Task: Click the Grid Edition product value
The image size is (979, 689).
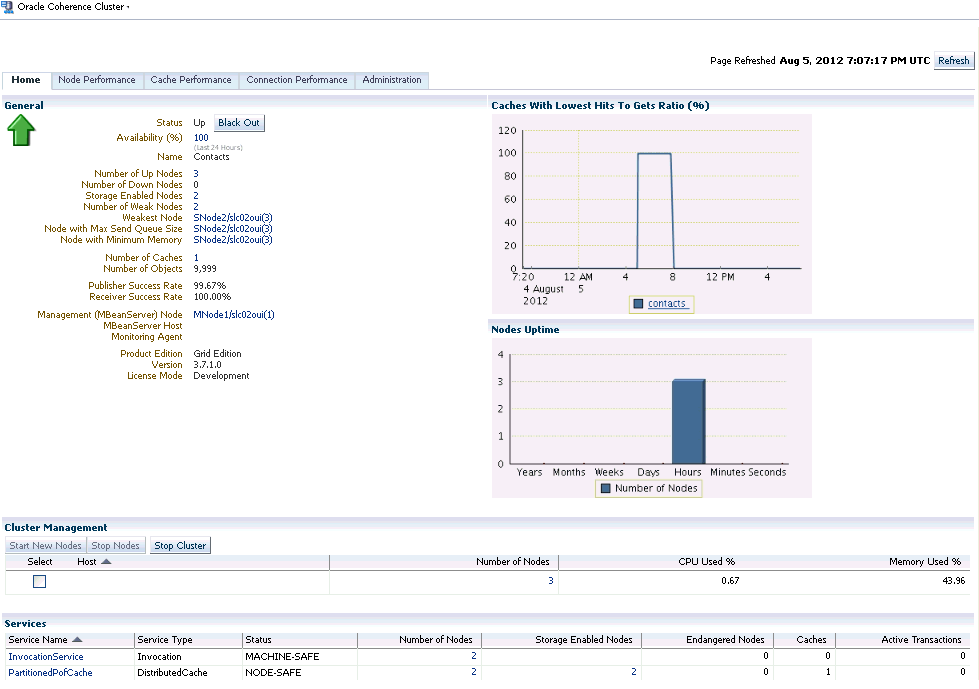Action: (x=217, y=354)
